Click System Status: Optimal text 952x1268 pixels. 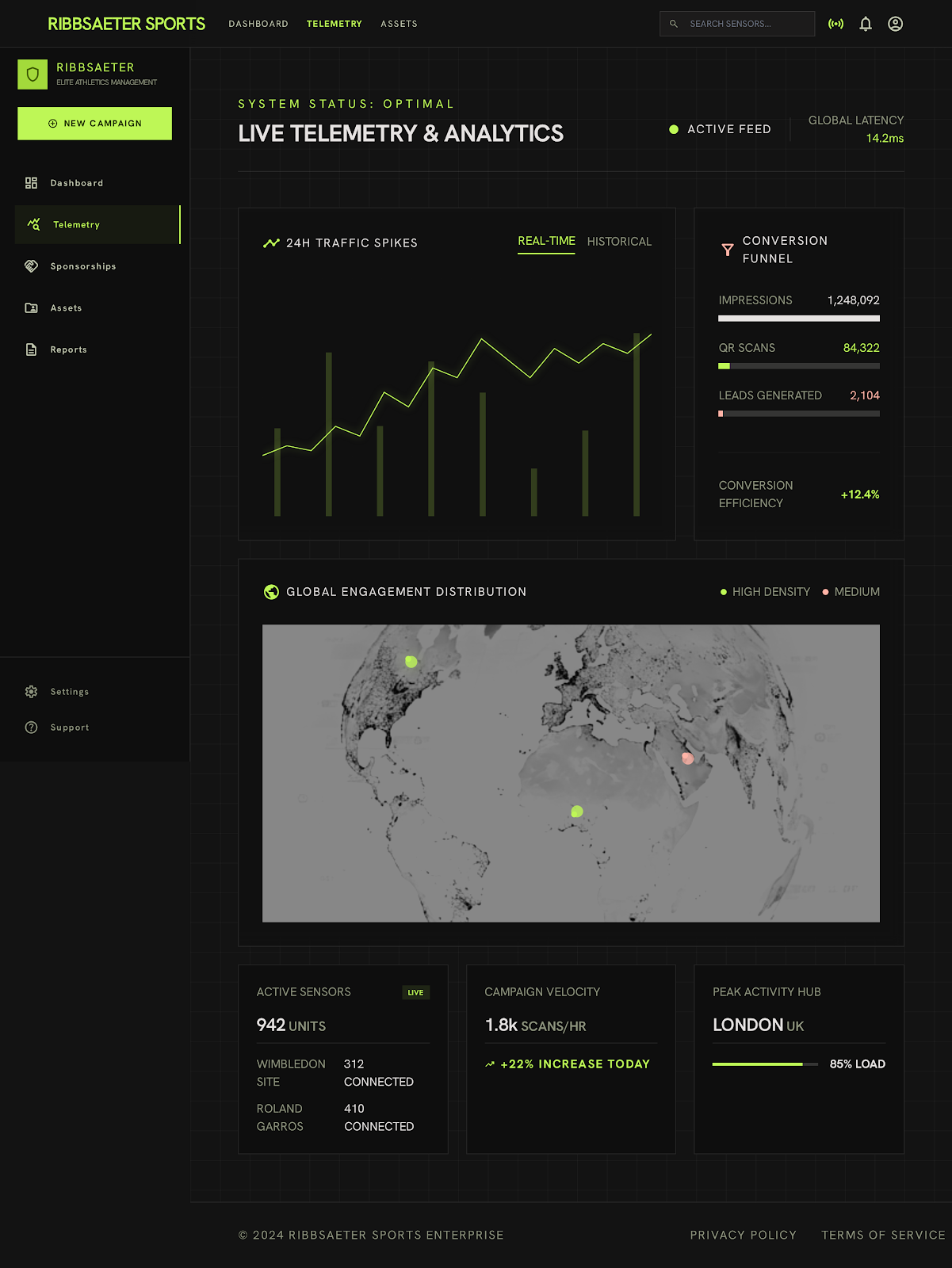point(346,104)
